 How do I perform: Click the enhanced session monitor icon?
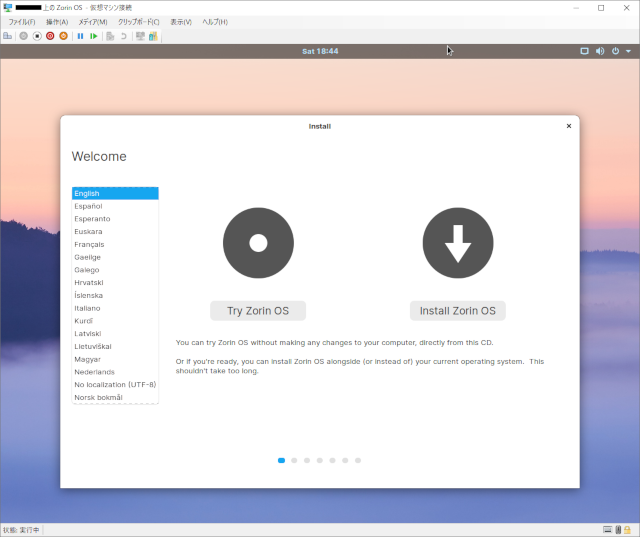(140, 36)
